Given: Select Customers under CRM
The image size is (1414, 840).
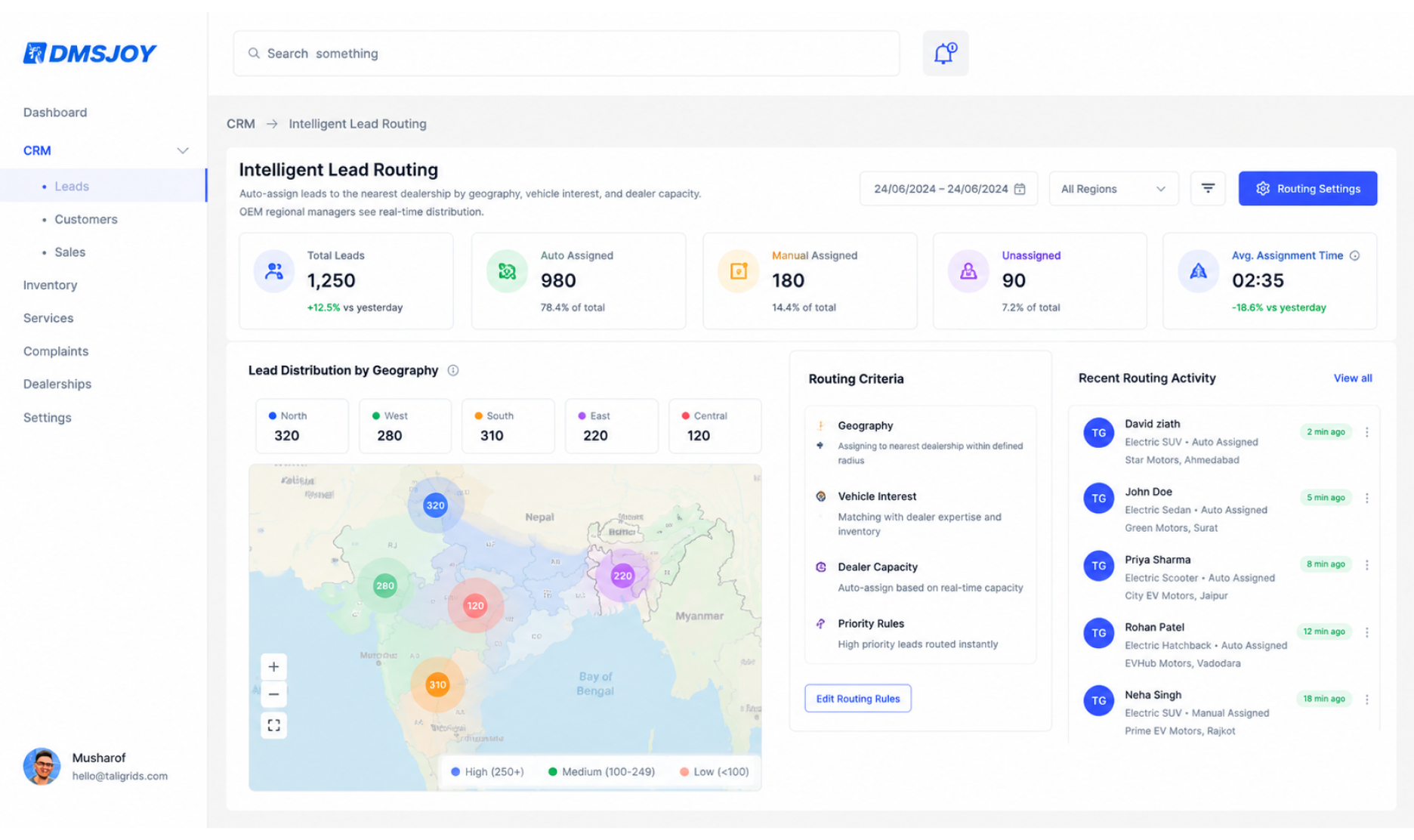Looking at the screenshot, I should [86, 219].
